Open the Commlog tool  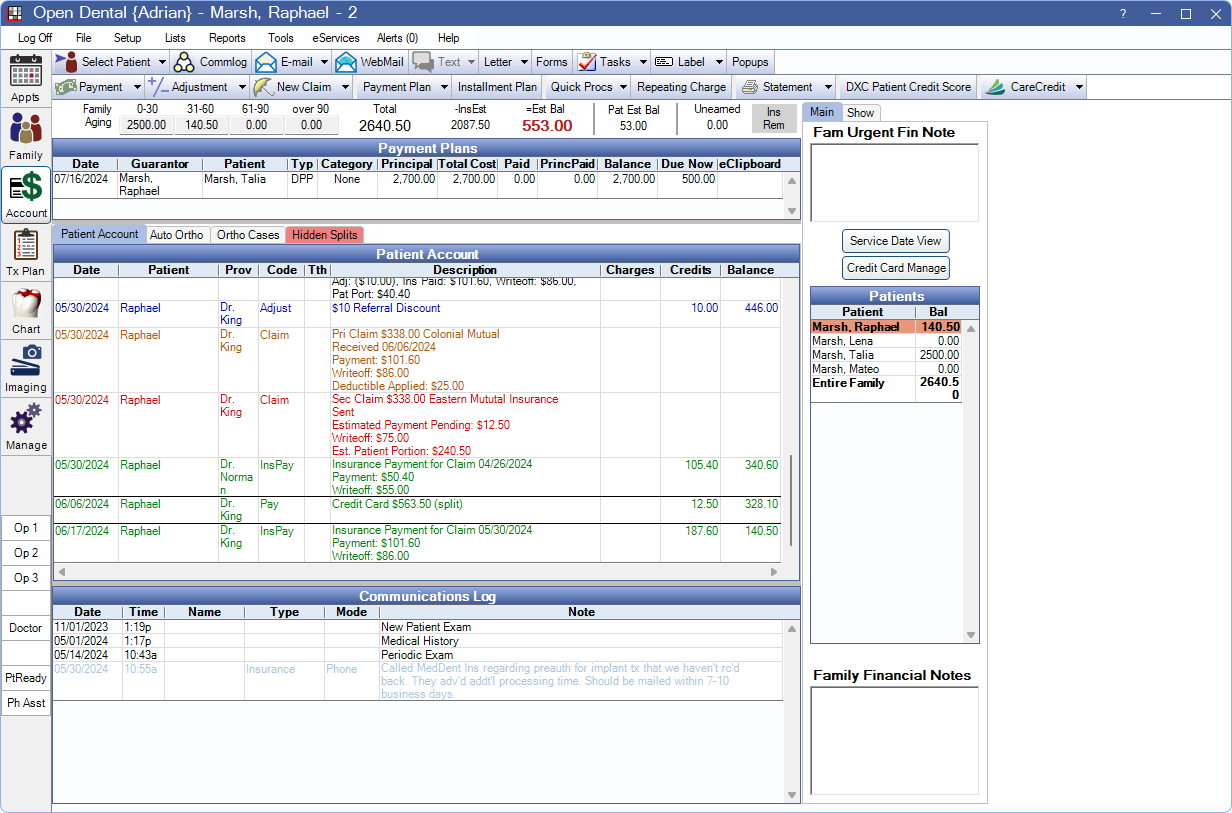[210, 62]
